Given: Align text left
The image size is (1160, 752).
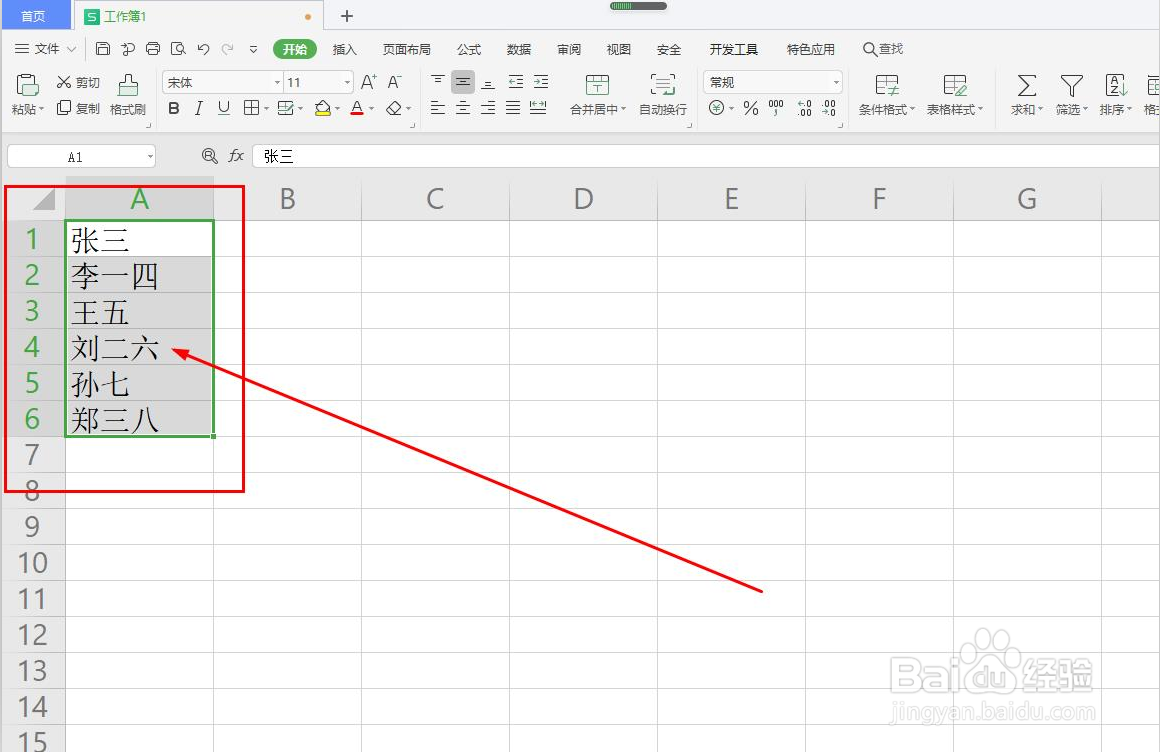Looking at the screenshot, I should (x=438, y=108).
